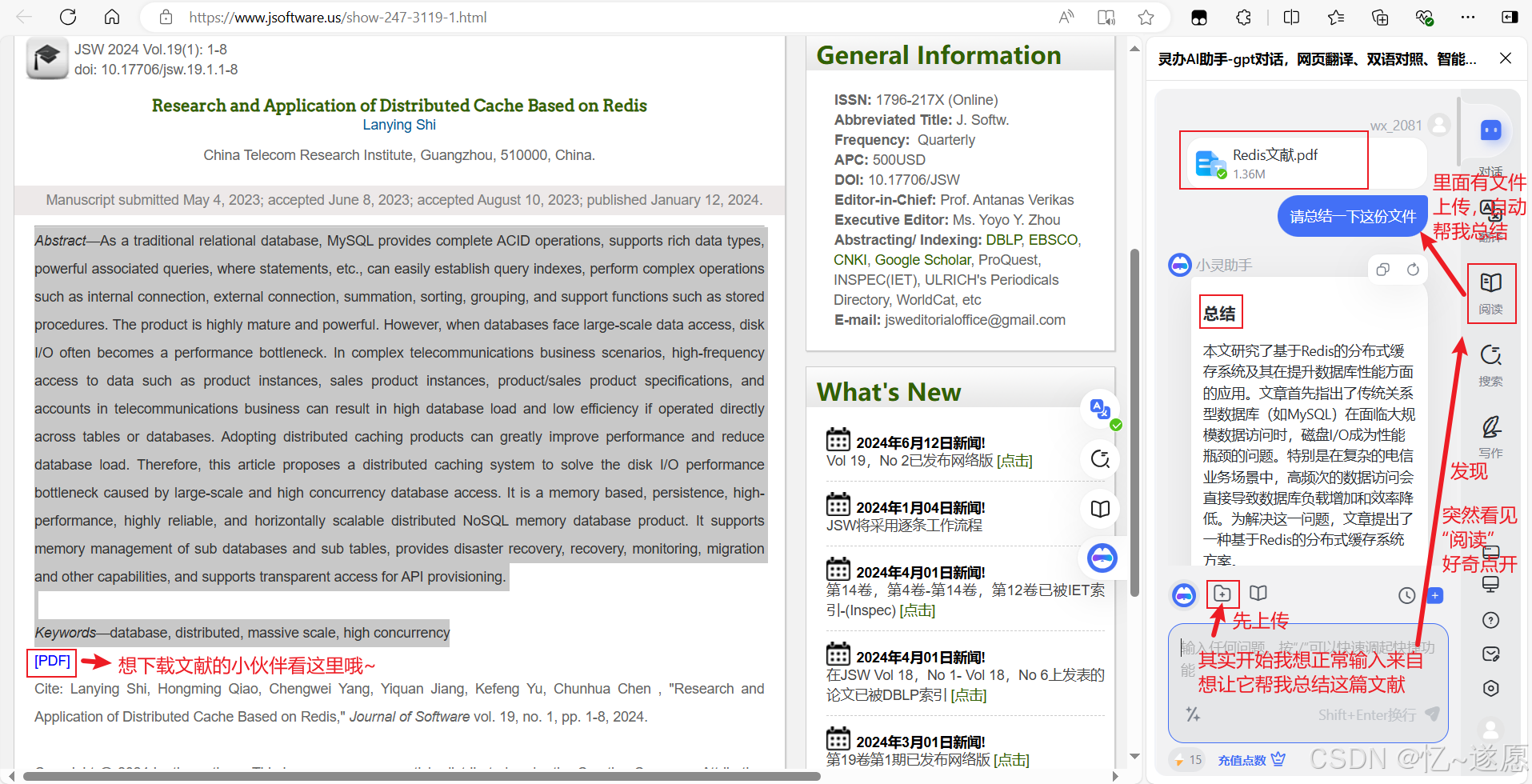Open the browser extensions puzzle icon
This screenshot has height=784, width=1532.
click(1243, 17)
